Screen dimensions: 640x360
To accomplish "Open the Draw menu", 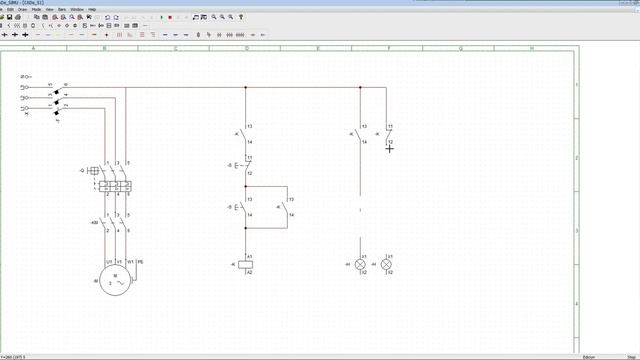I will tap(22, 9).
